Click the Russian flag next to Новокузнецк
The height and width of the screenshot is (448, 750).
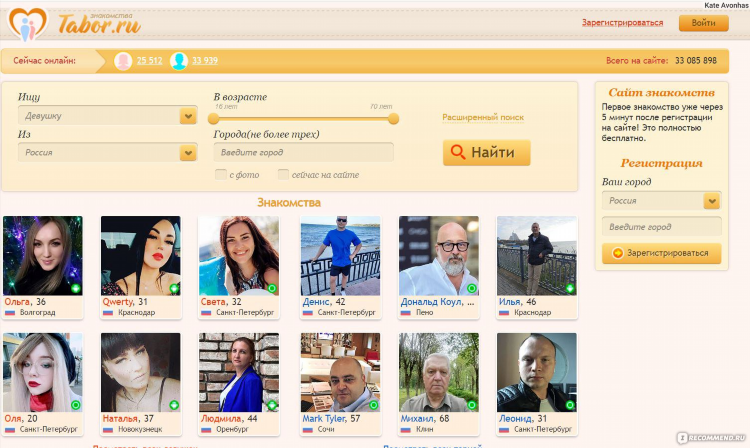click(108, 429)
